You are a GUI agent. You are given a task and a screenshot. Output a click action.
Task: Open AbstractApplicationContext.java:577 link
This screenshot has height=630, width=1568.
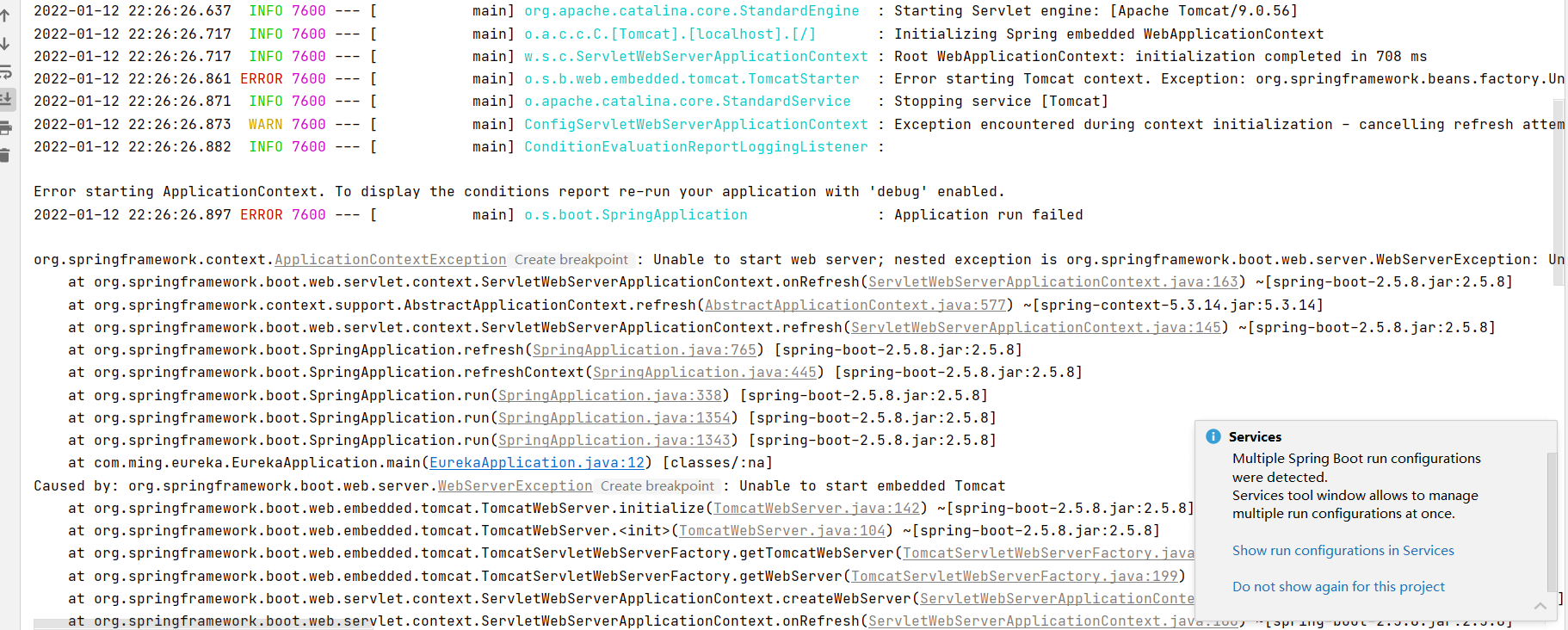coord(855,306)
